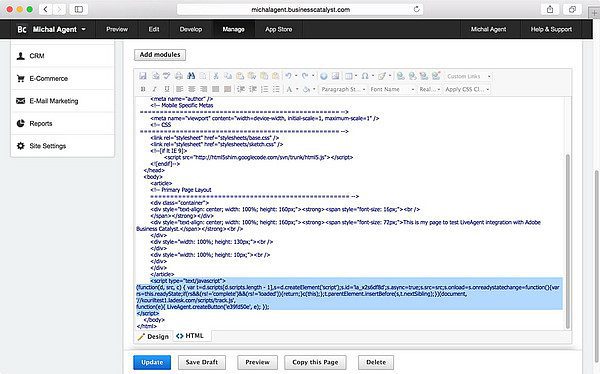Click the globe hyperlink manager icon
The height and width of the screenshot is (374, 600).
[324, 76]
